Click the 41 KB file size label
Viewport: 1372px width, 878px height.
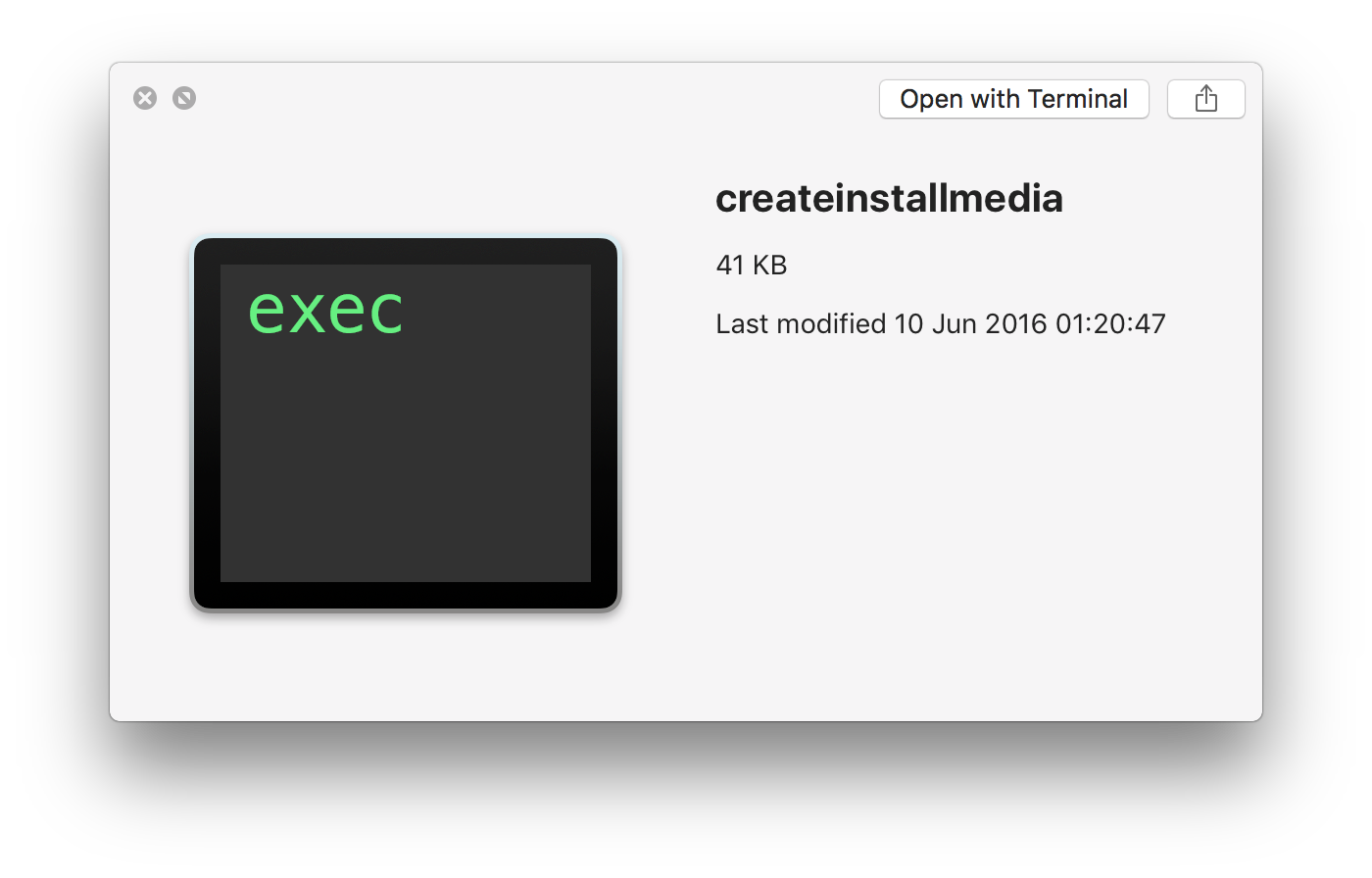pyautogui.click(x=752, y=265)
